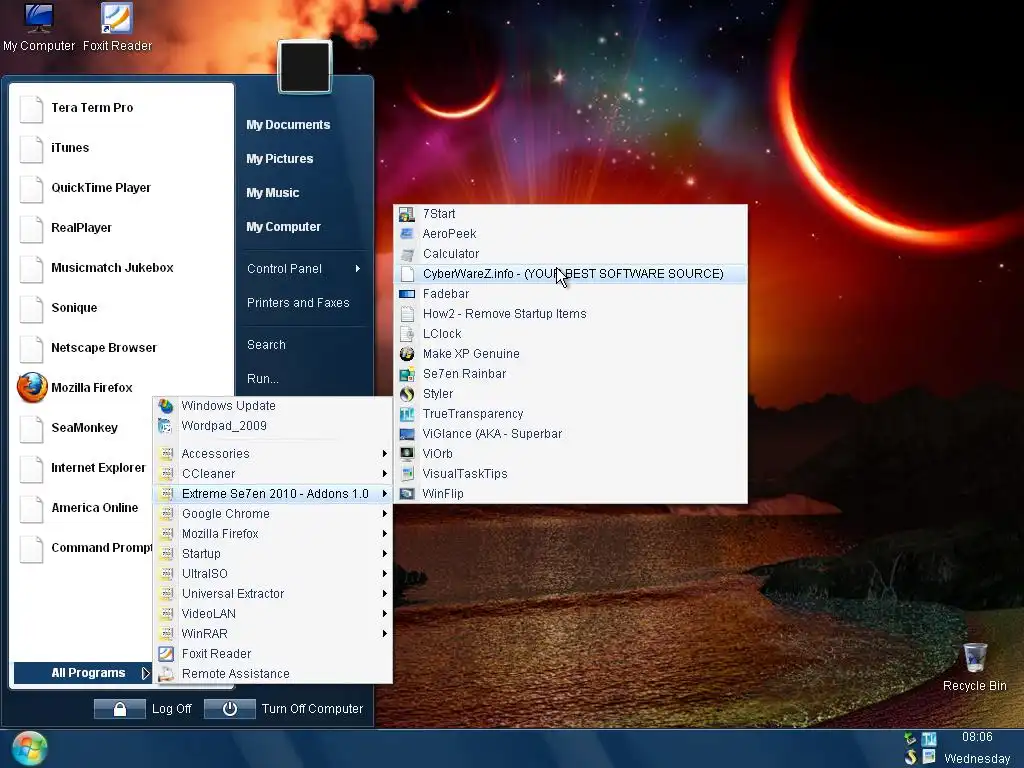Image resolution: width=1024 pixels, height=768 pixels.
Task: Open My Documents from Start menu
Action: 288,125
